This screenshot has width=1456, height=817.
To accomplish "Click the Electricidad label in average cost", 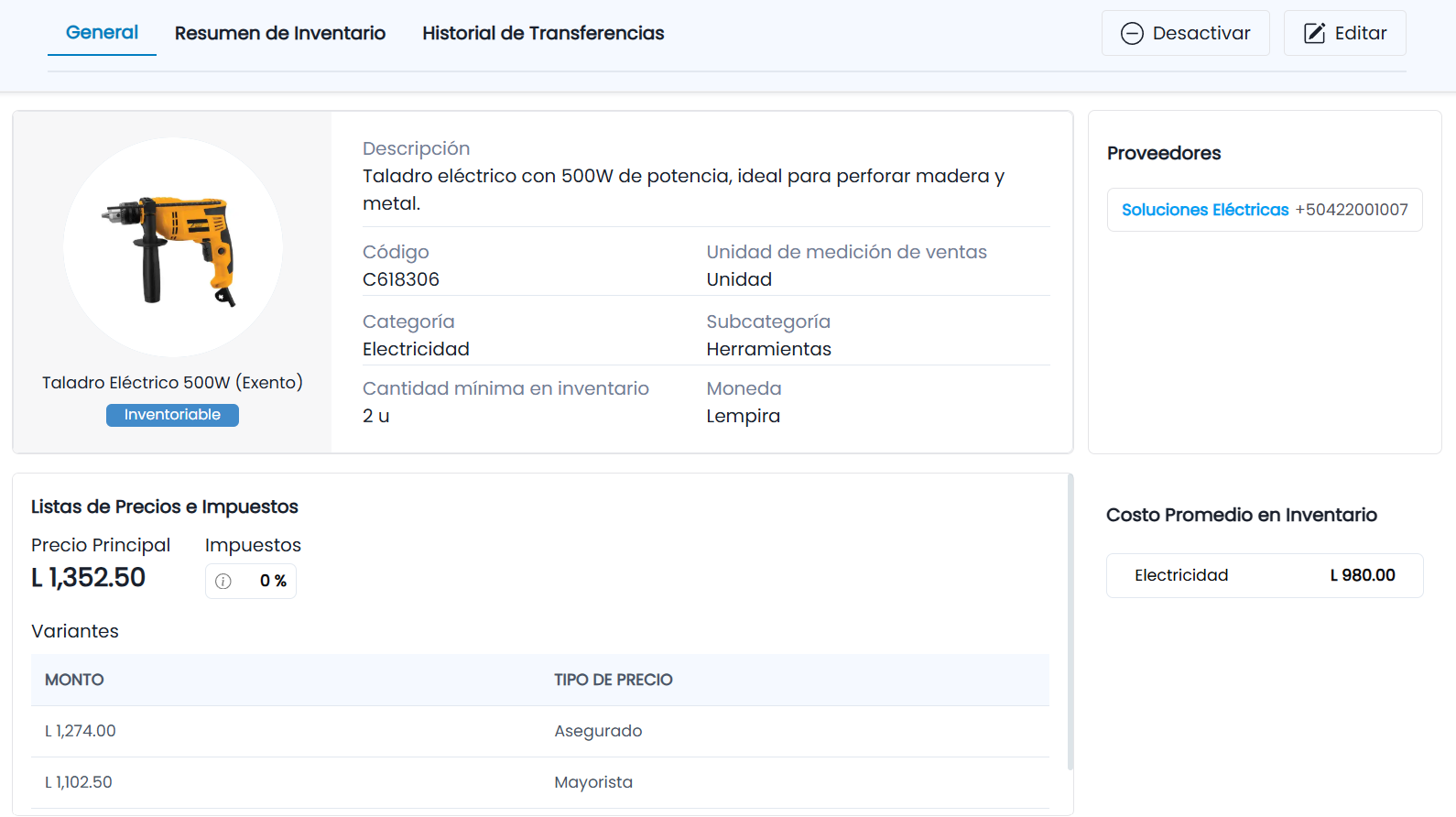I will (x=1181, y=575).
